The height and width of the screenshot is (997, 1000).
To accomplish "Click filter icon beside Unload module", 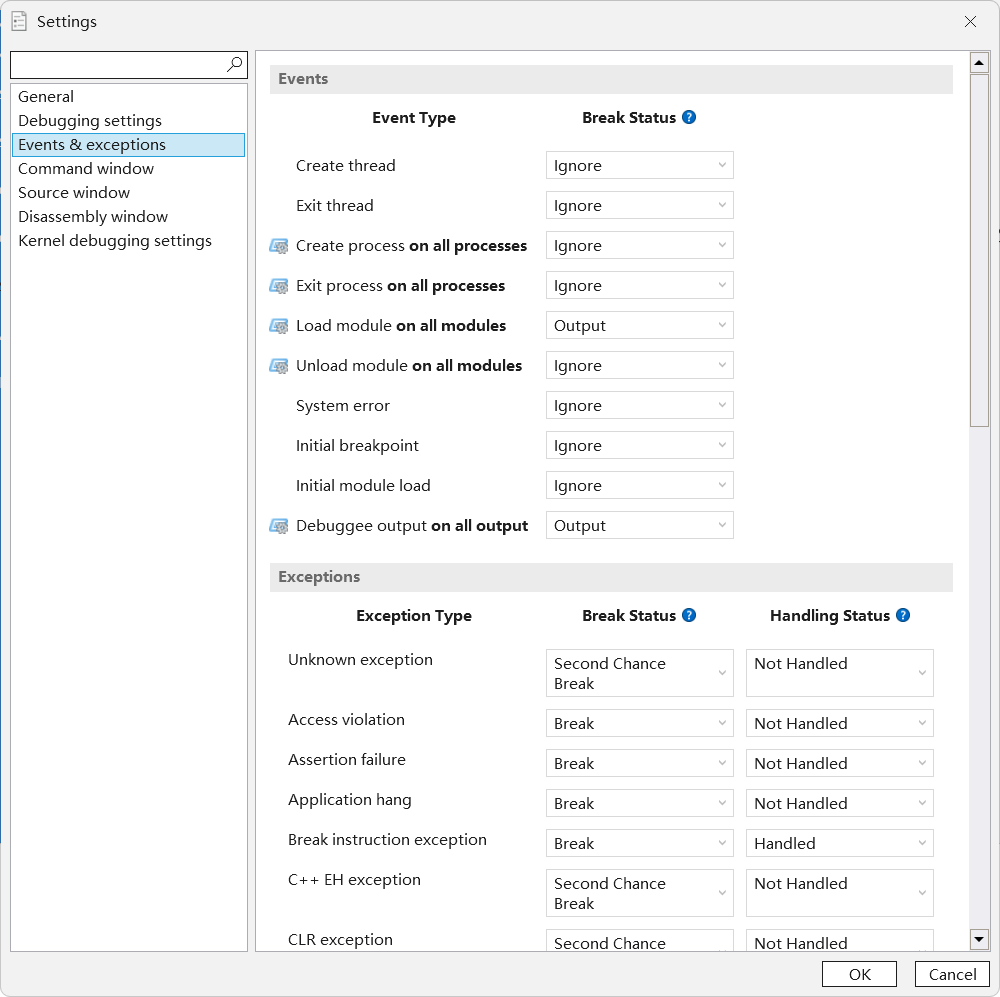I will pyautogui.click(x=279, y=366).
